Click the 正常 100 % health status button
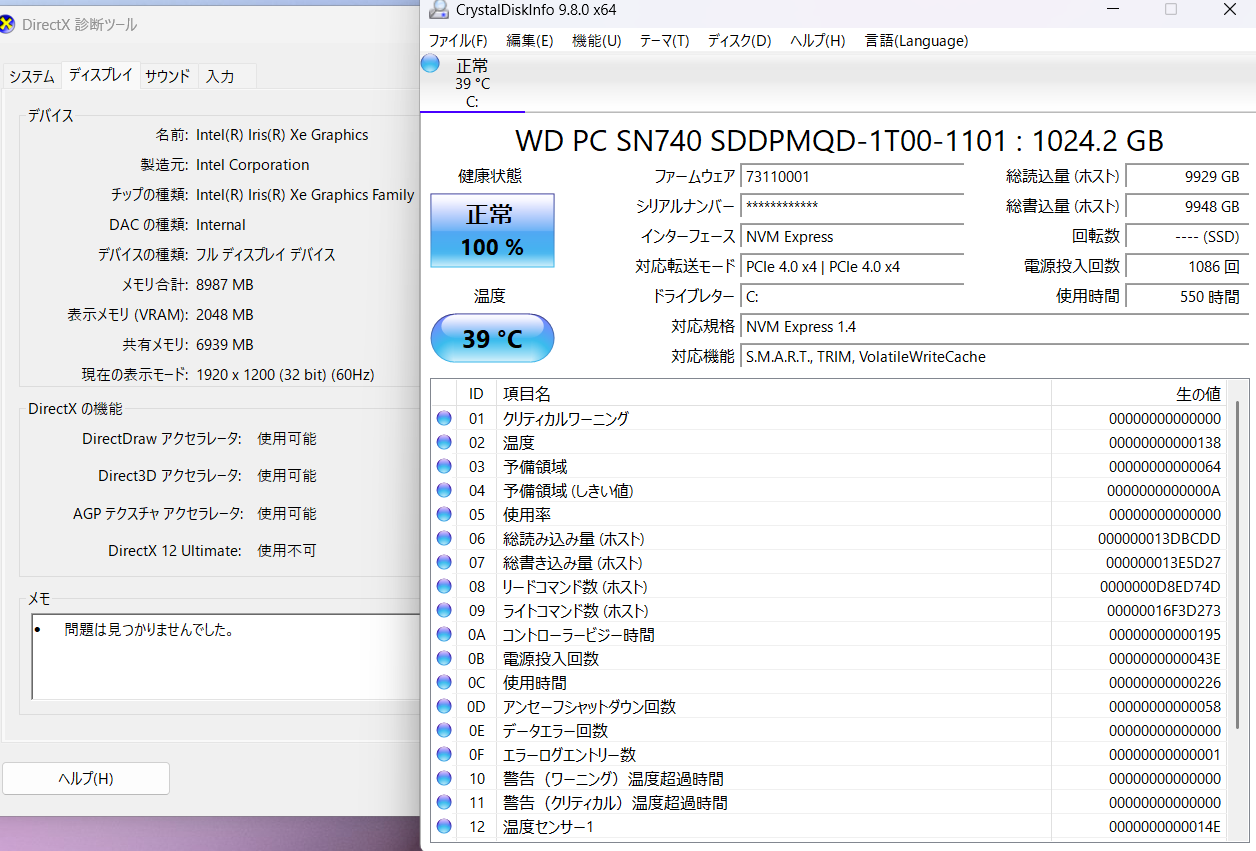 tap(492, 231)
